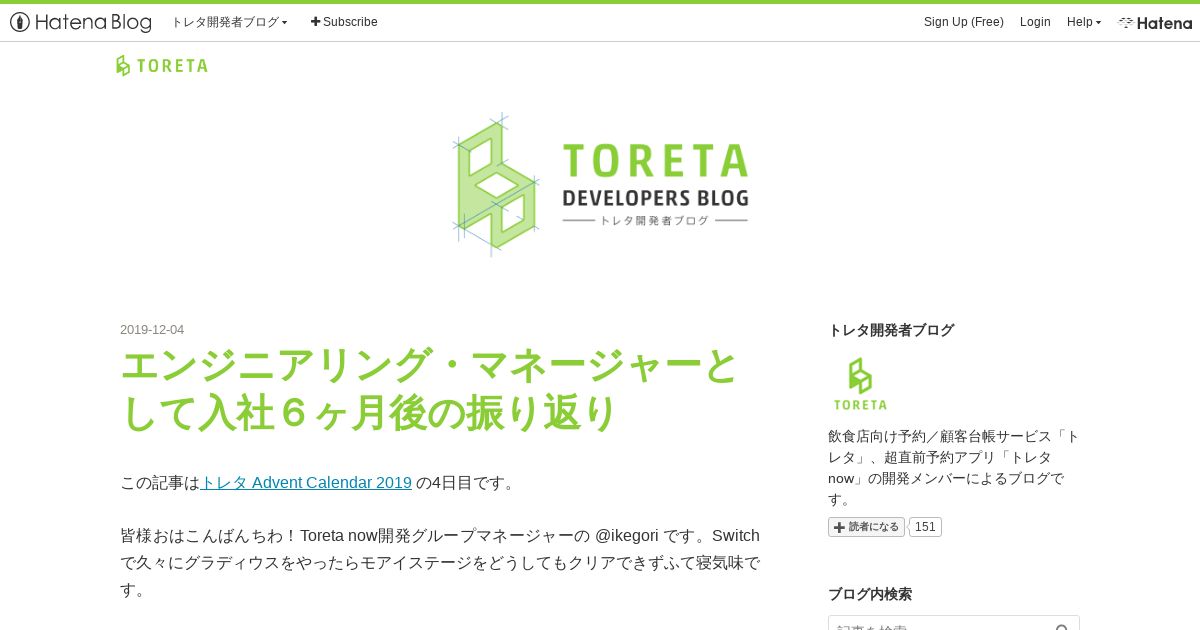Click the ブログ内検索 heading
This screenshot has height=630, width=1200.
(x=870, y=594)
